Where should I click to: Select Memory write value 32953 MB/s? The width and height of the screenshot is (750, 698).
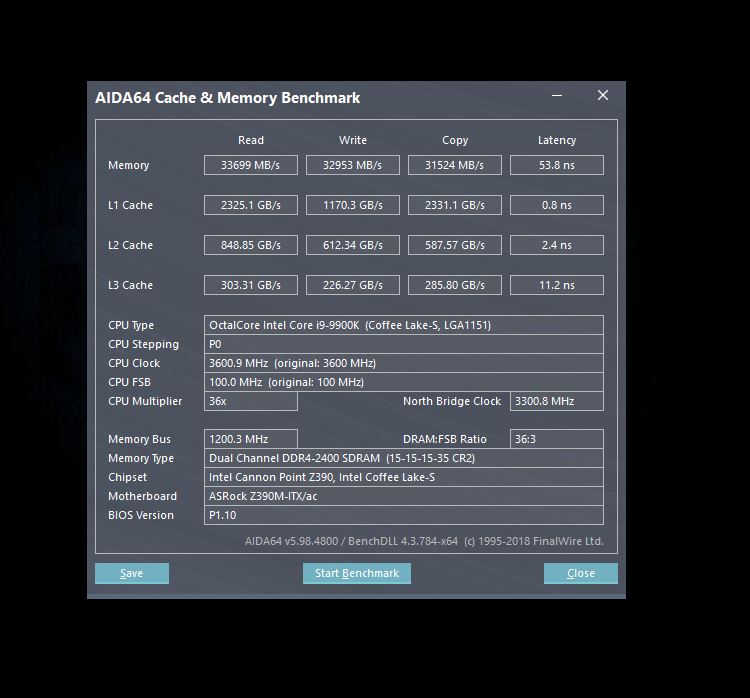tap(353, 165)
